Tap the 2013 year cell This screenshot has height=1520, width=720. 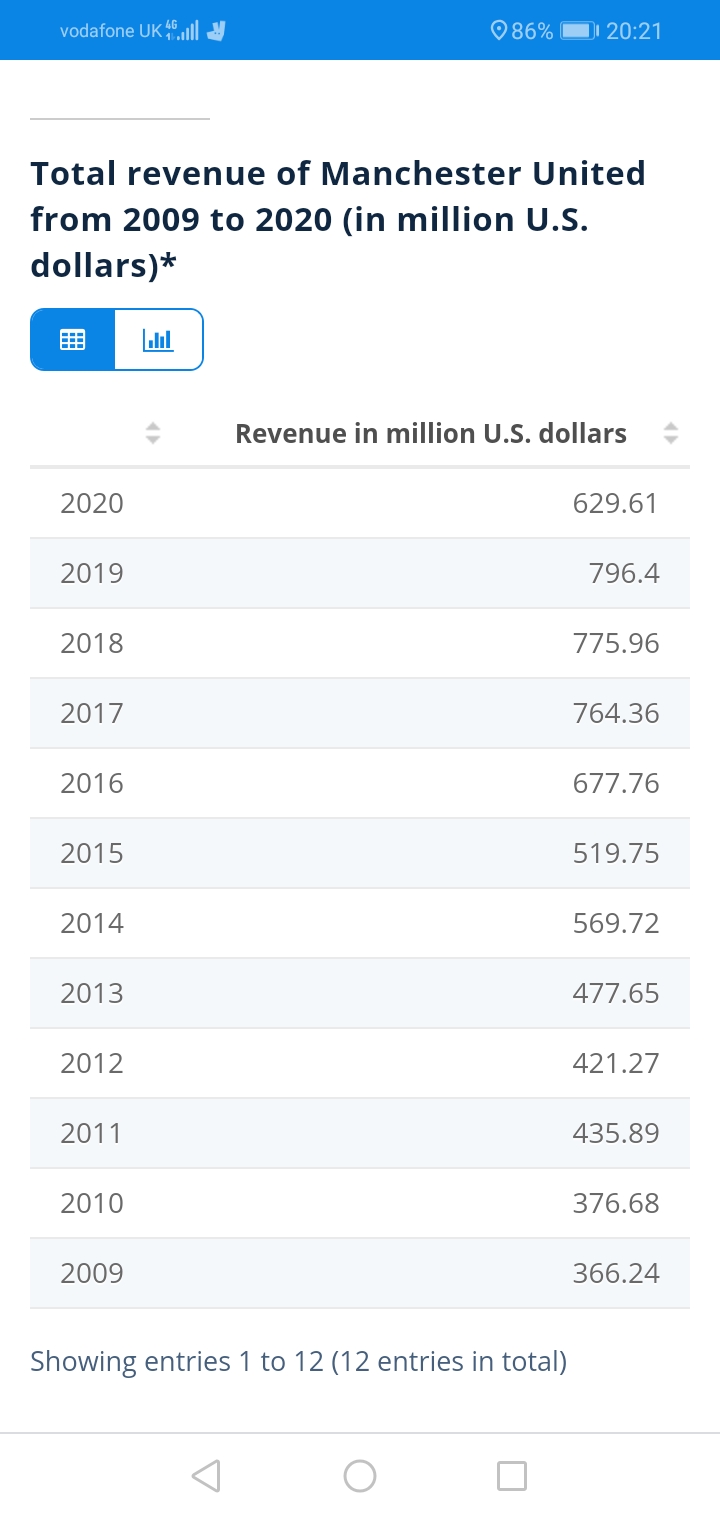click(x=92, y=993)
